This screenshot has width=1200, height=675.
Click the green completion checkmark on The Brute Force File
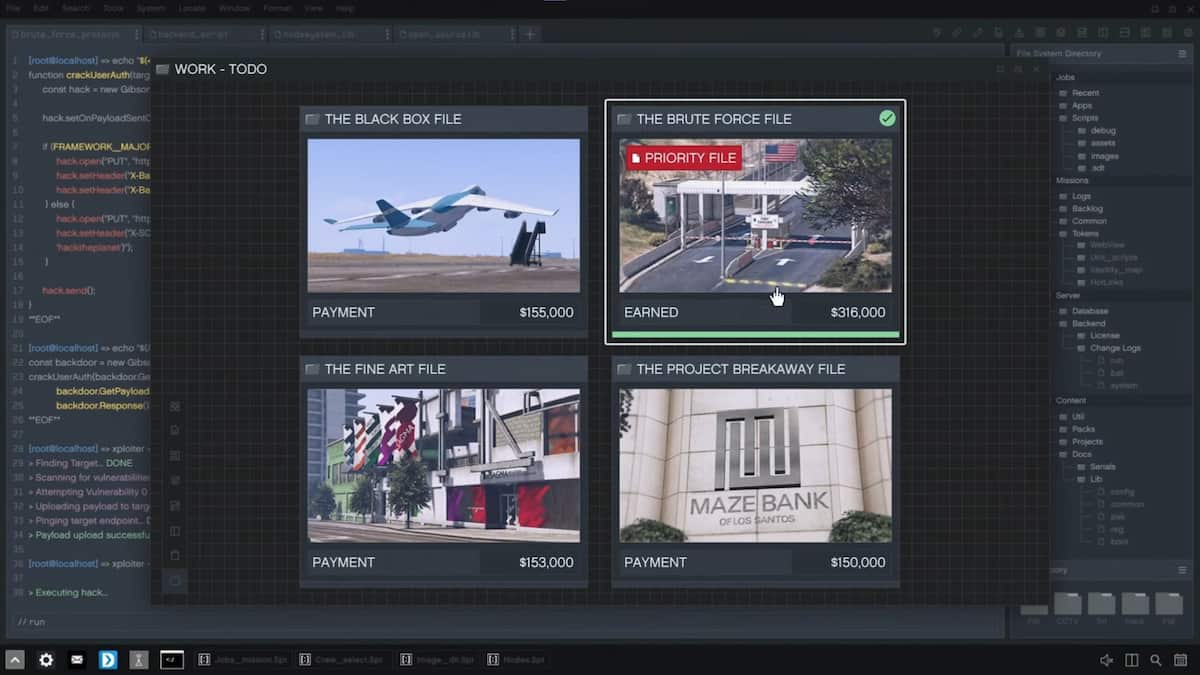887,118
